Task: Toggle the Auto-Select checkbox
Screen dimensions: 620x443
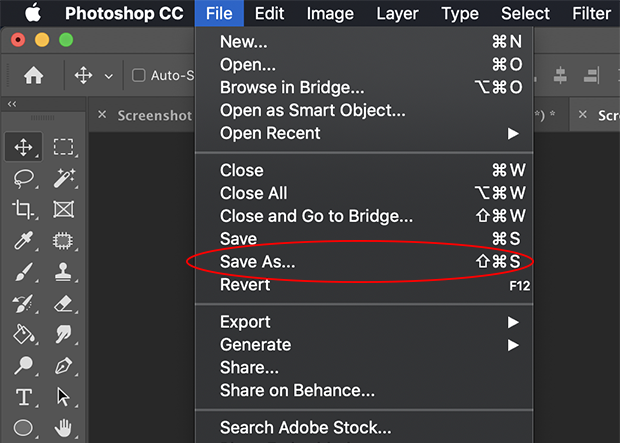Action: pyautogui.click(x=138, y=75)
